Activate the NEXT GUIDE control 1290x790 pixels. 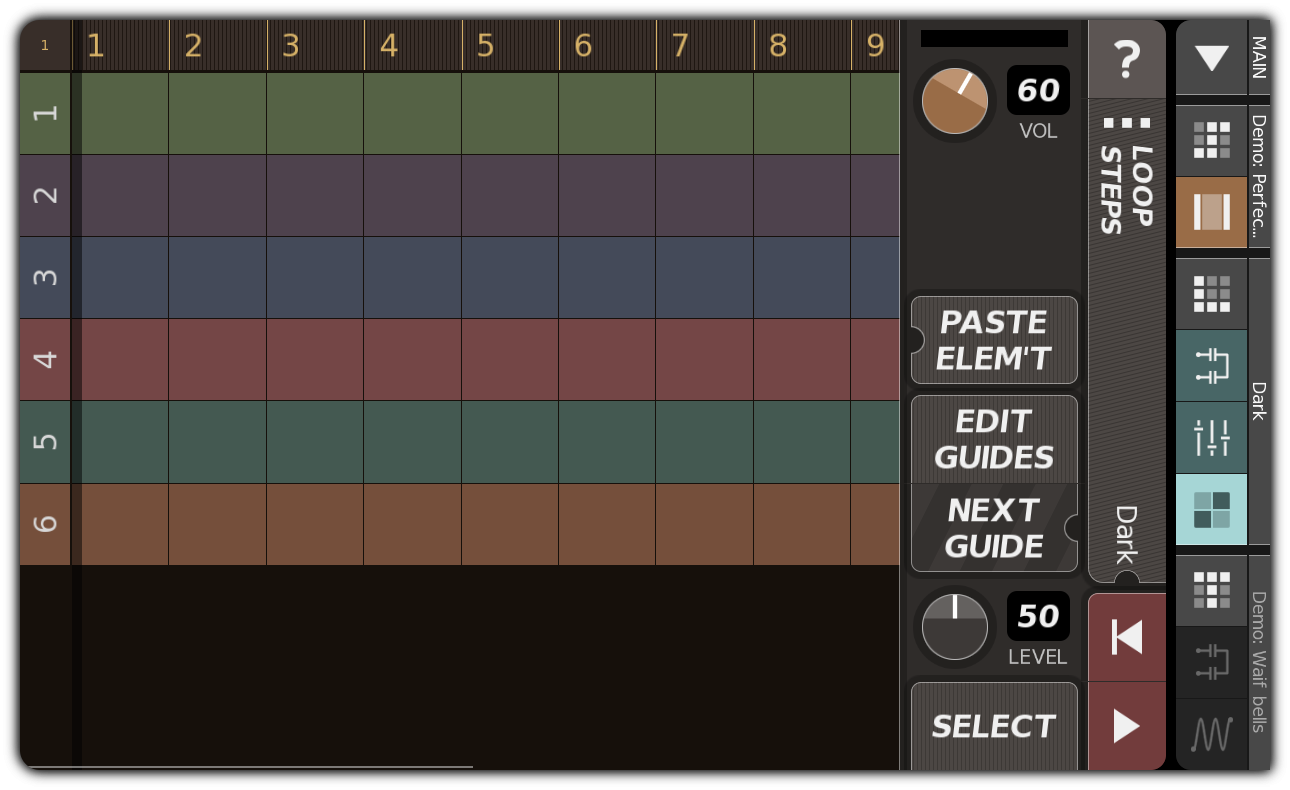(993, 528)
